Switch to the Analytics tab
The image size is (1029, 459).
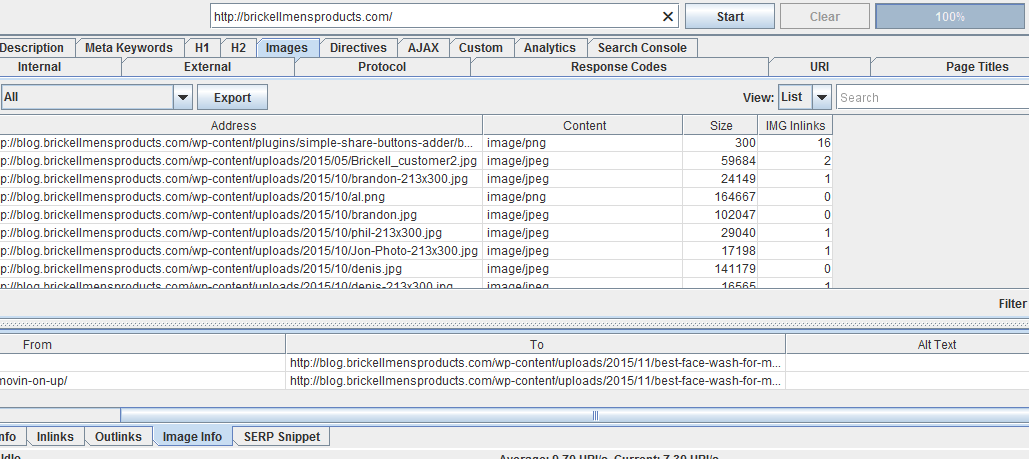(549, 48)
